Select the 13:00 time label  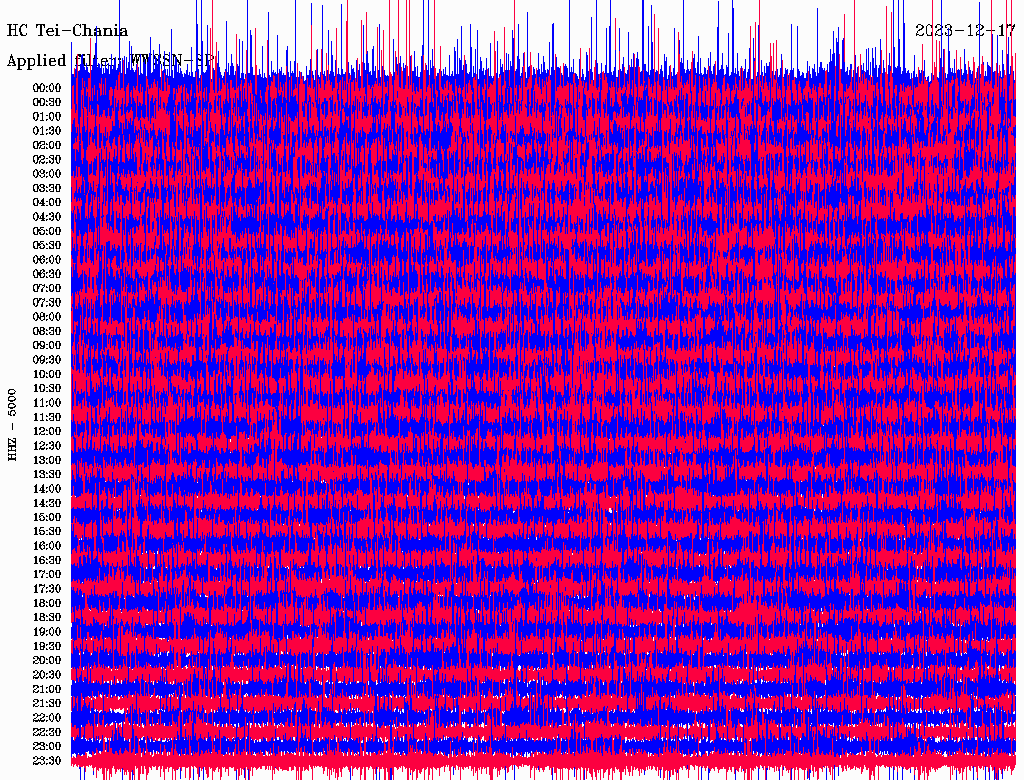click(x=47, y=460)
